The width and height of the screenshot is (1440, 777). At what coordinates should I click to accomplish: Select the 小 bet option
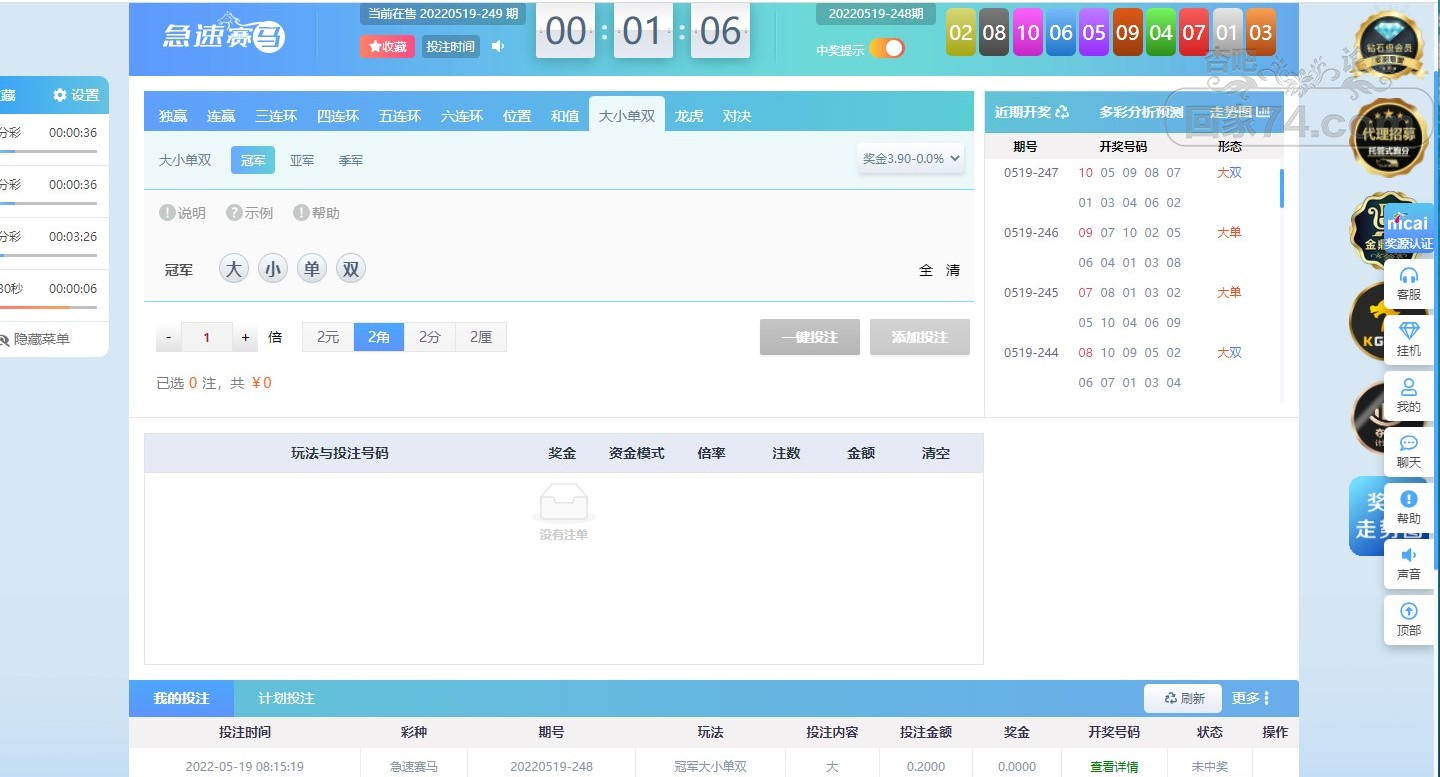pos(273,269)
